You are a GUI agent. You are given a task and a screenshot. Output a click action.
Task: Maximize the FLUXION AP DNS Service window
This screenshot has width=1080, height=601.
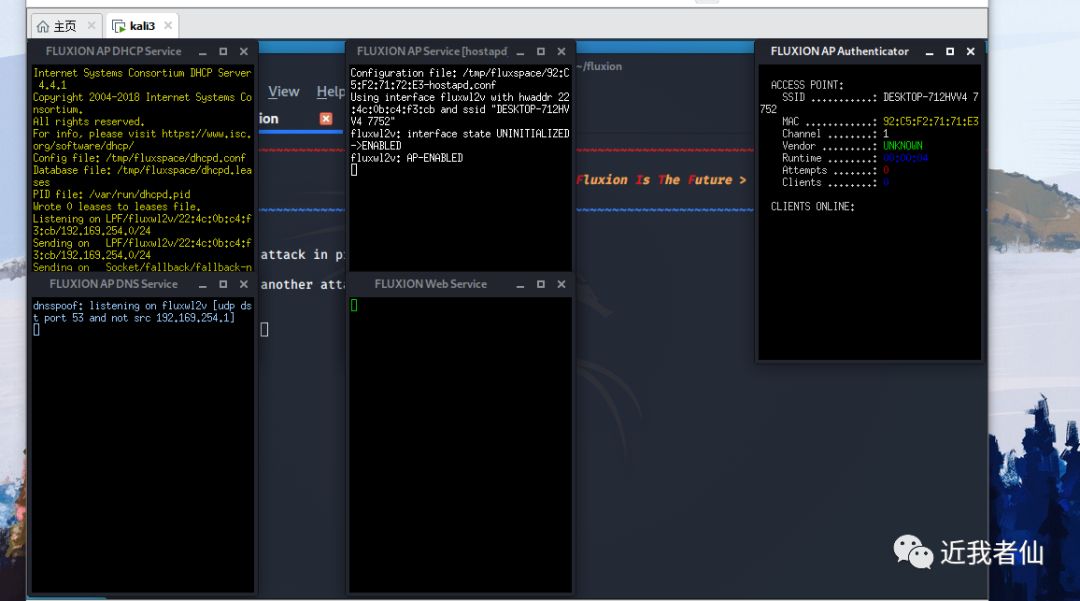click(x=223, y=284)
